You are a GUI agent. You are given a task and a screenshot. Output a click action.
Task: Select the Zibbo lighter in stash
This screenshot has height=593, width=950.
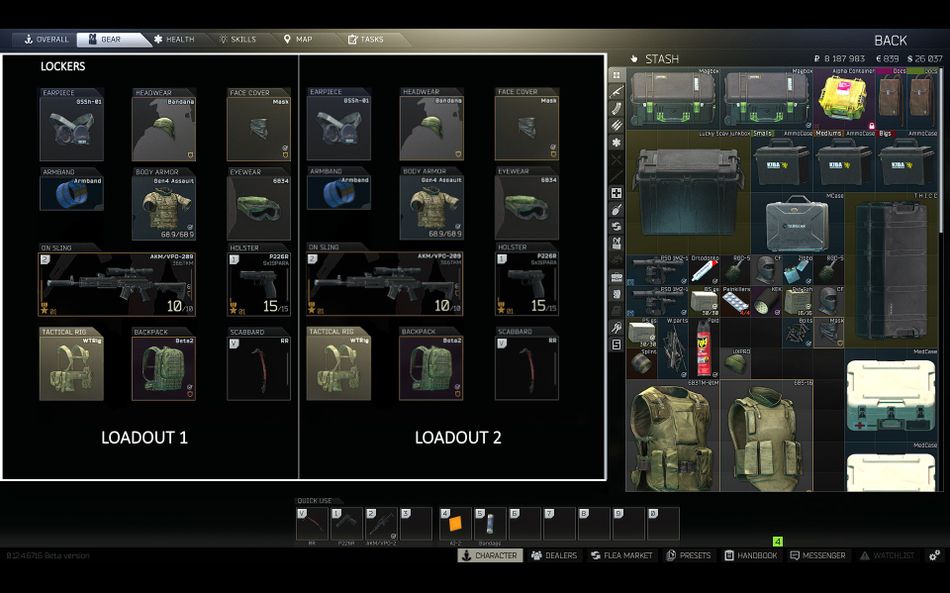(797, 270)
